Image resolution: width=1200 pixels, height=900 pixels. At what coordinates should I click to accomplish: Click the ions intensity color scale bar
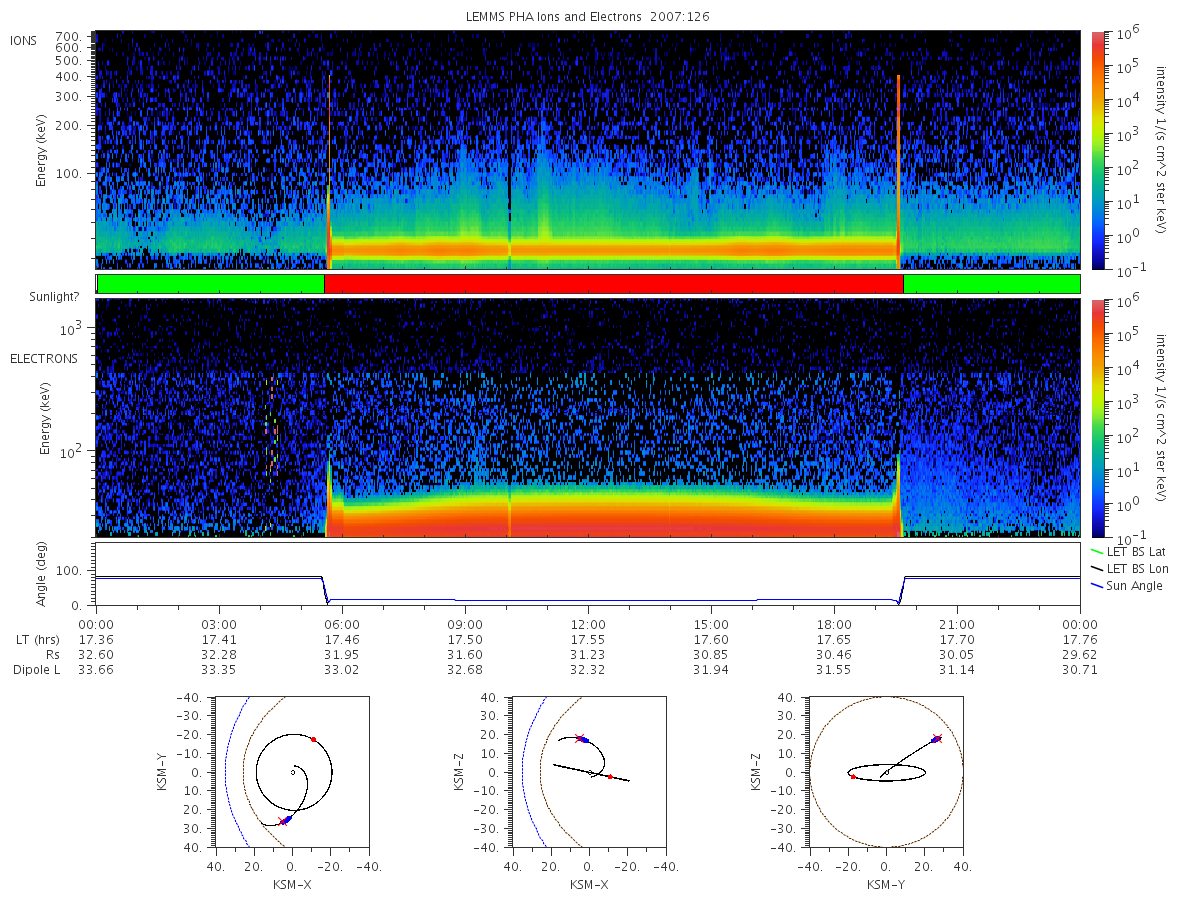1097,150
